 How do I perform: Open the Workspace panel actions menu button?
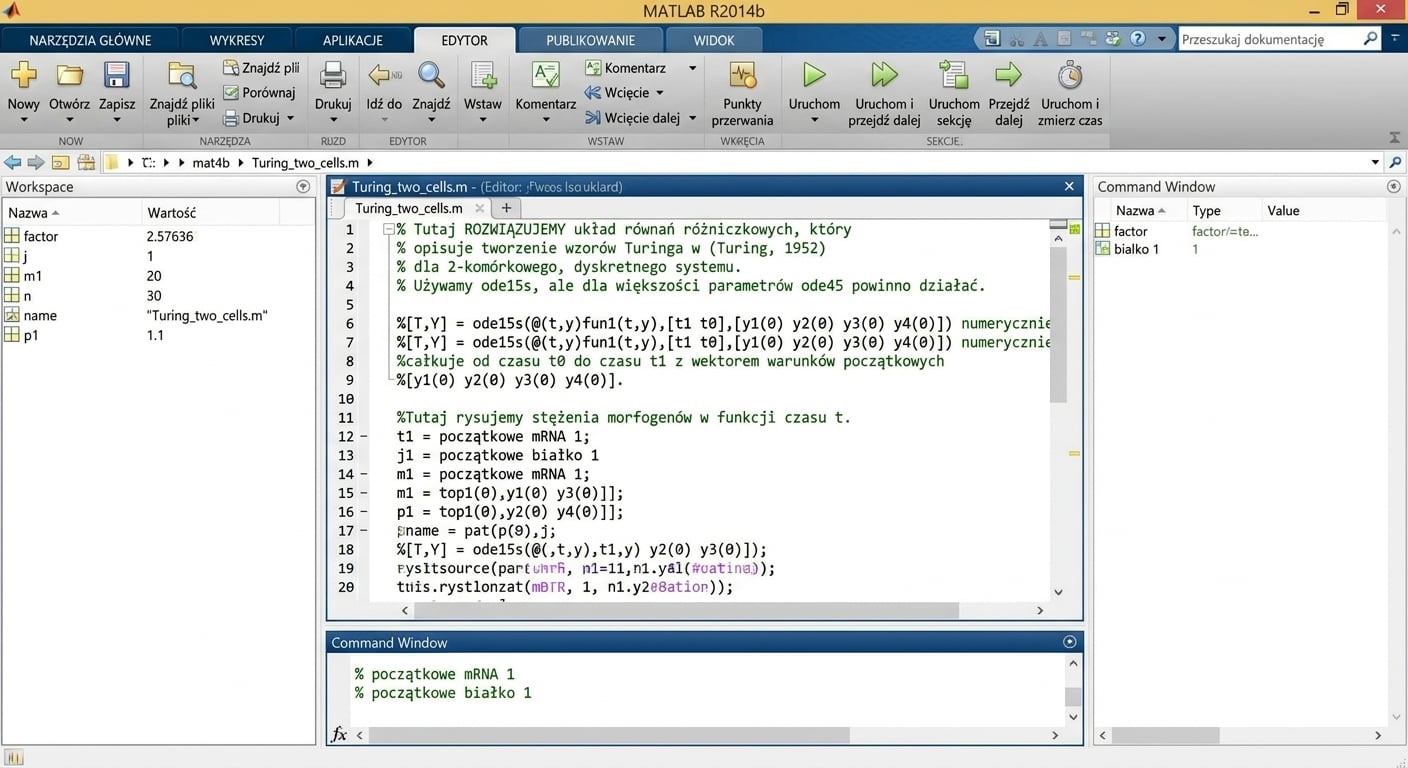303,187
